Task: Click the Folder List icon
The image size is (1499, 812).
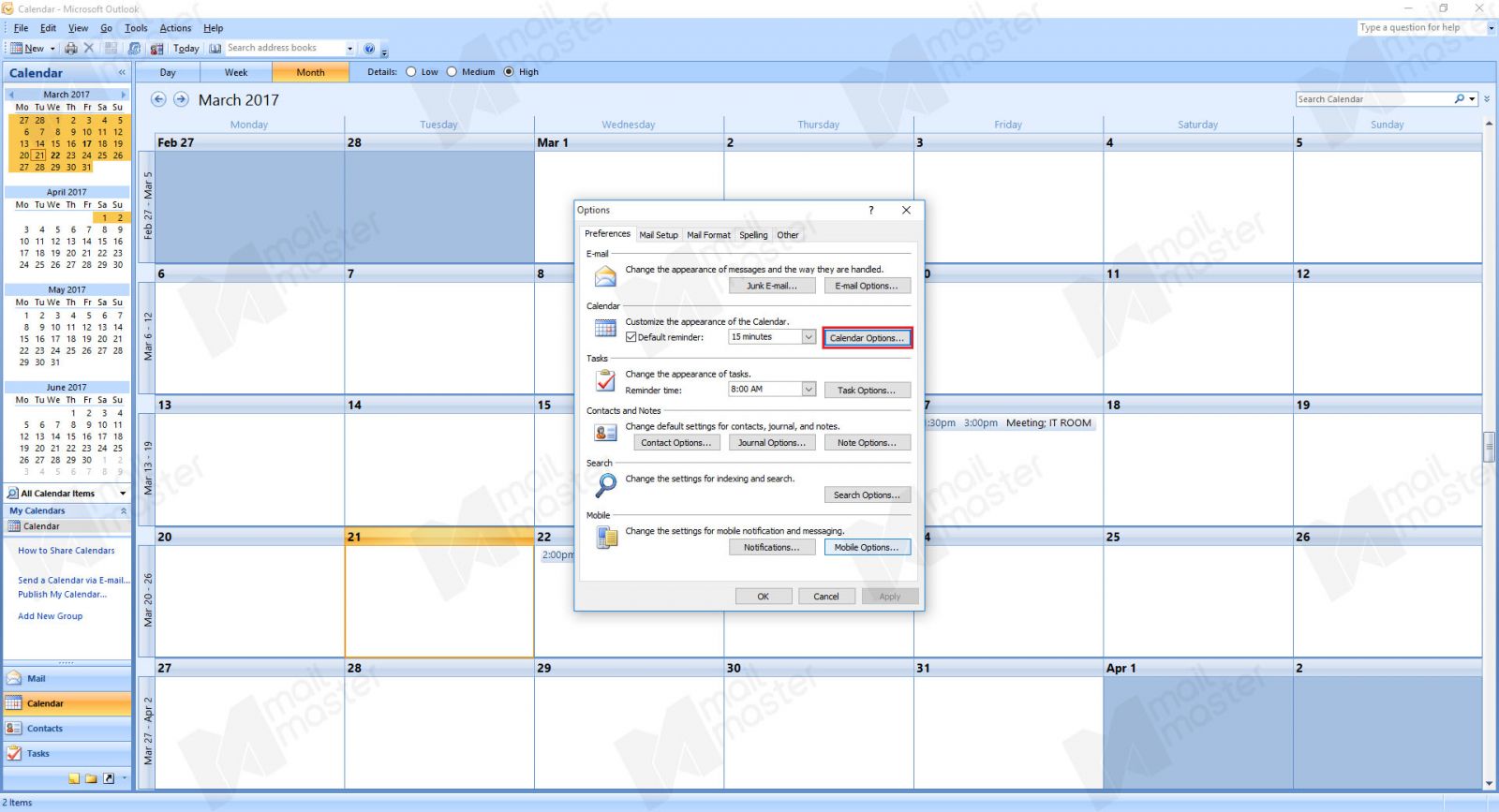Action: point(91,778)
